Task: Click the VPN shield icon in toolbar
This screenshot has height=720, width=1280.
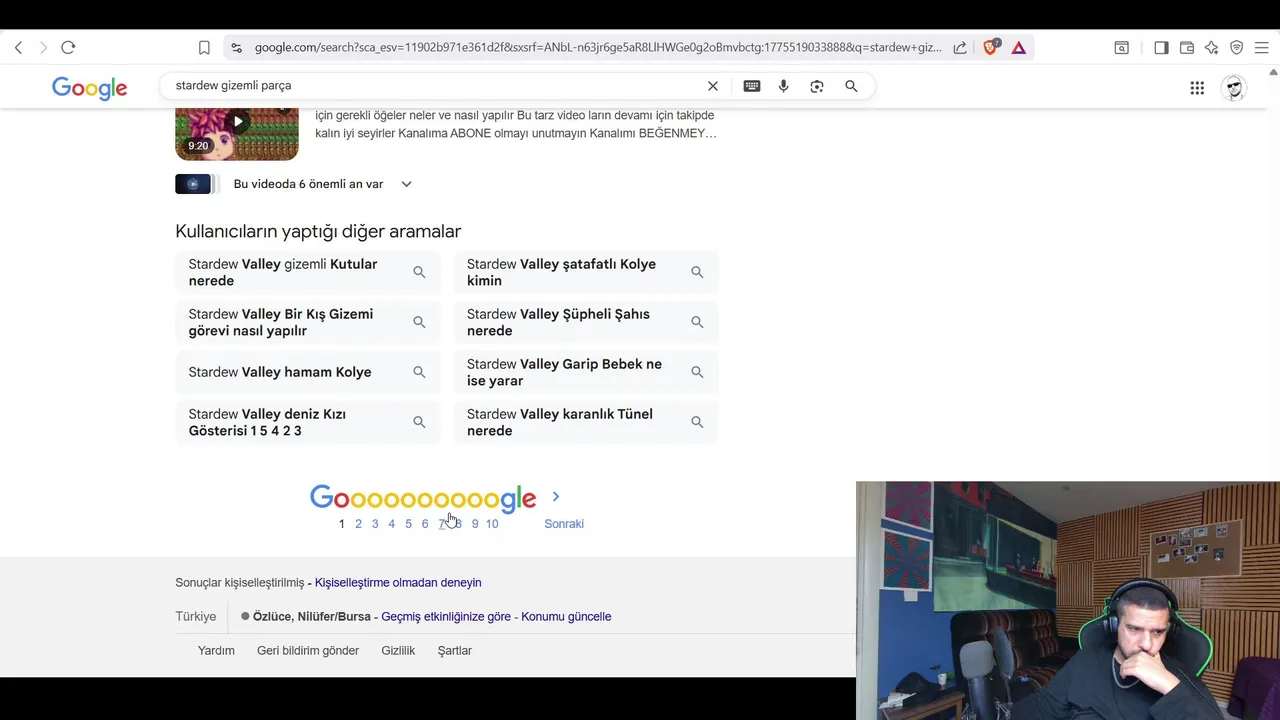Action: (x=1236, y=47)
